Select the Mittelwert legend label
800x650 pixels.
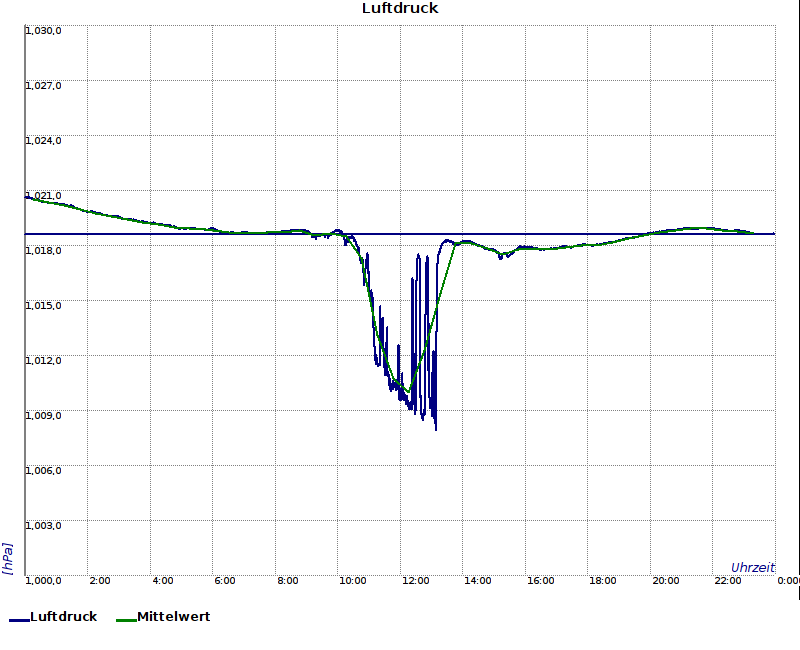pyautogui.click(x=173, y=617)
